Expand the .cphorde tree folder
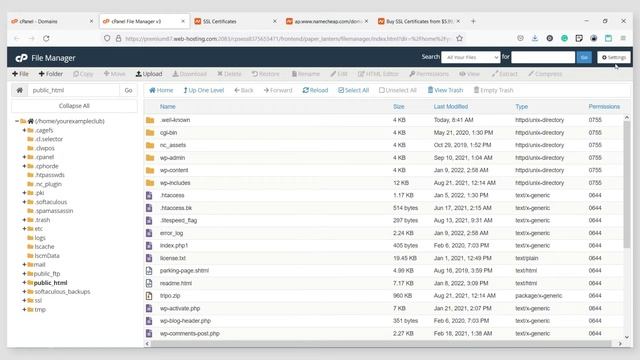The height and width of the screenshot is (360, 640). (24, 166)
